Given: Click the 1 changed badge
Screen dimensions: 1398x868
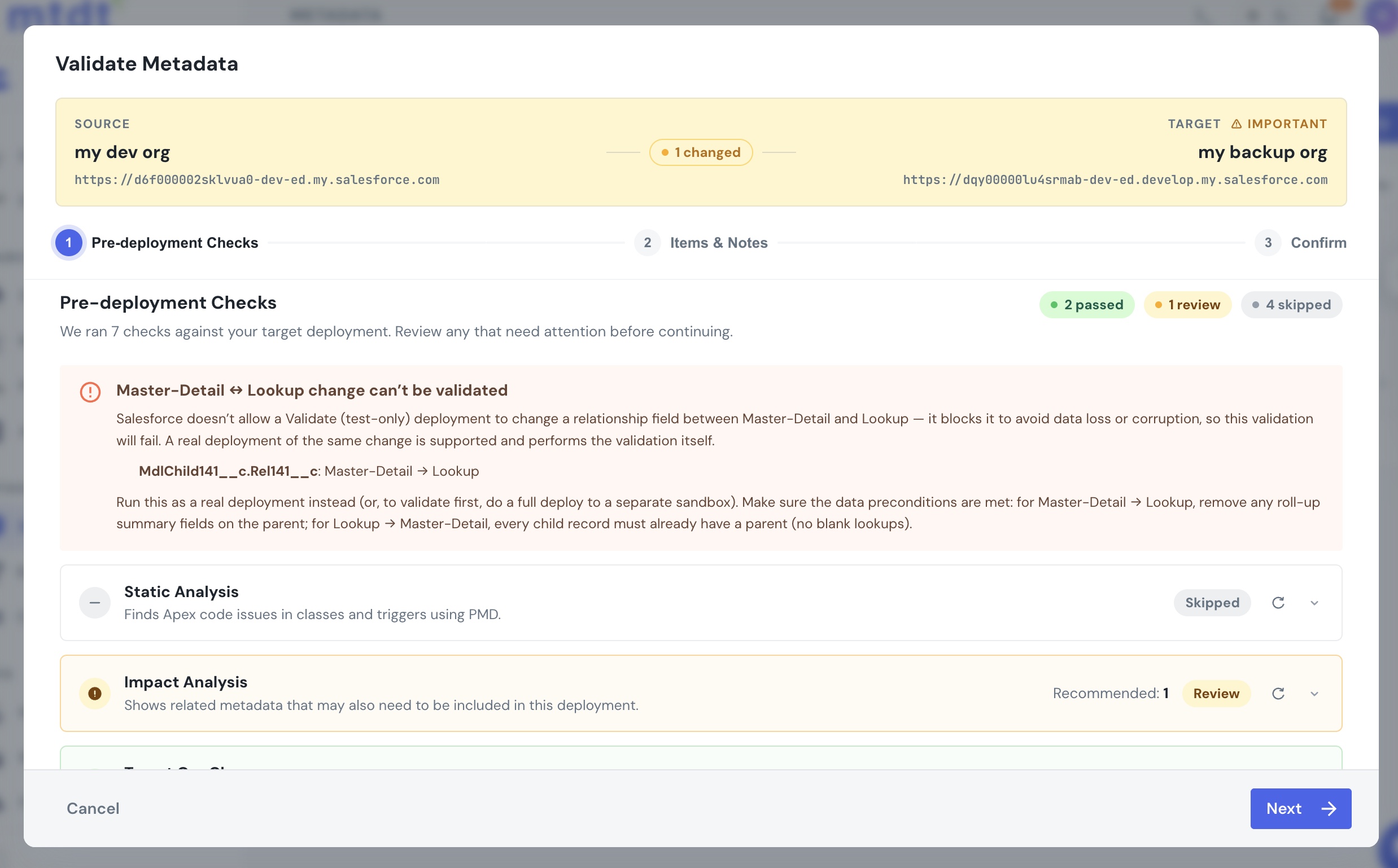Looking at the screenshot, I should coord(701,152).
